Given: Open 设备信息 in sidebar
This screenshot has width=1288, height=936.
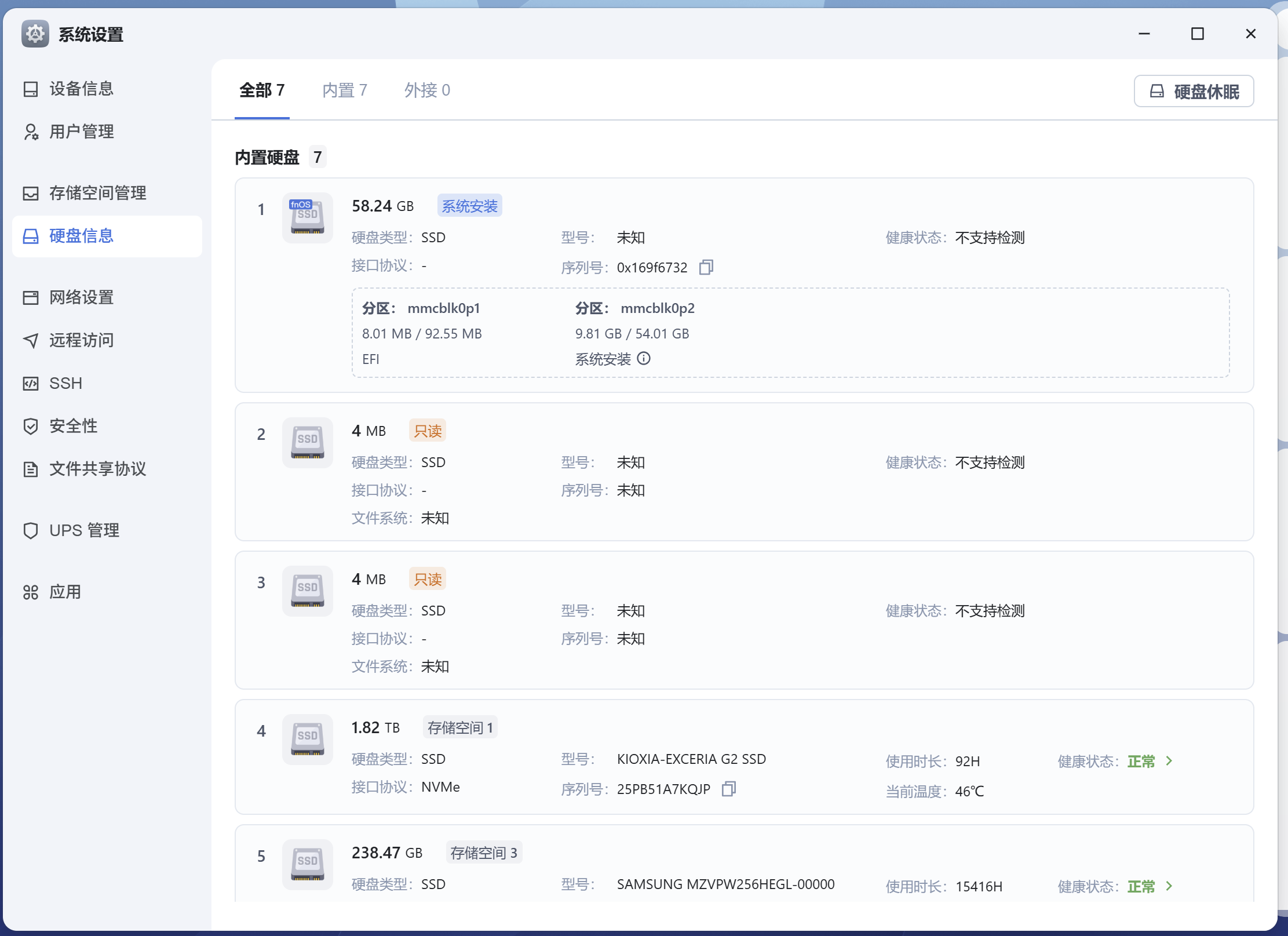Looking at the screenshot, I should [81, 89].
